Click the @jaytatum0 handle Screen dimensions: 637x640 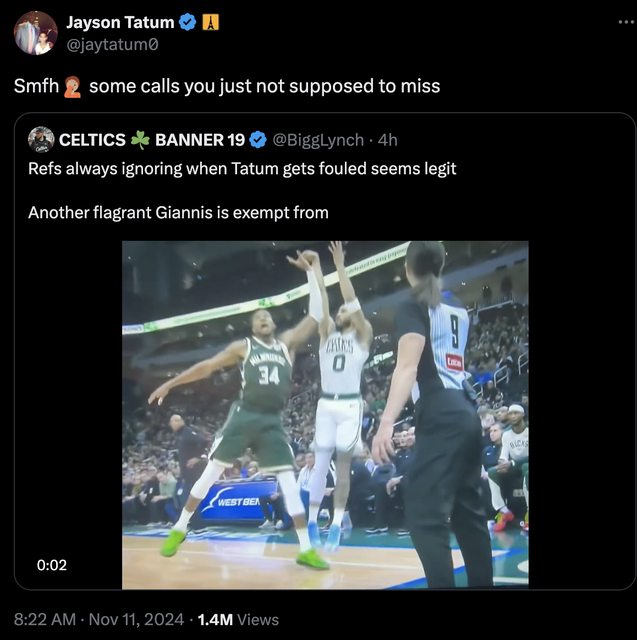coord(111,44)
